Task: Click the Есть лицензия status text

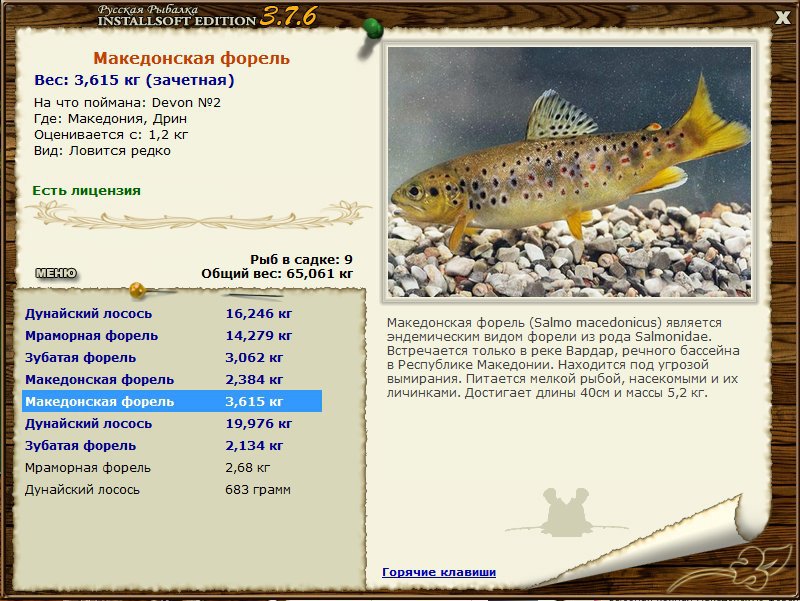Action: pyautogui.click(x=86, y=190)
